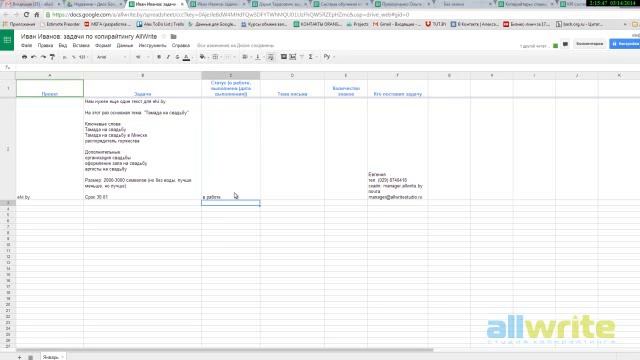
Task: Click the select-all corner box
Action: coord(8,76)
